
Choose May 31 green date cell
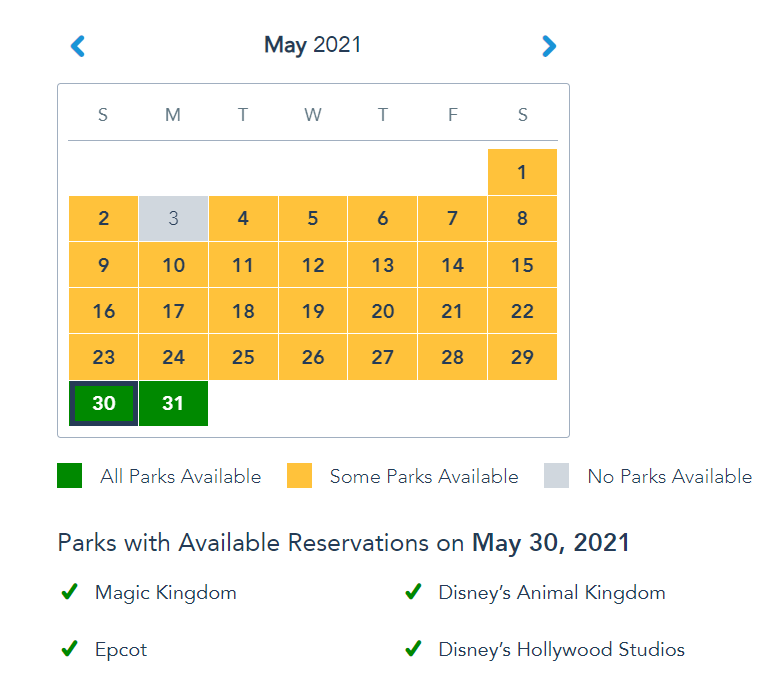[x=173, y=403]
